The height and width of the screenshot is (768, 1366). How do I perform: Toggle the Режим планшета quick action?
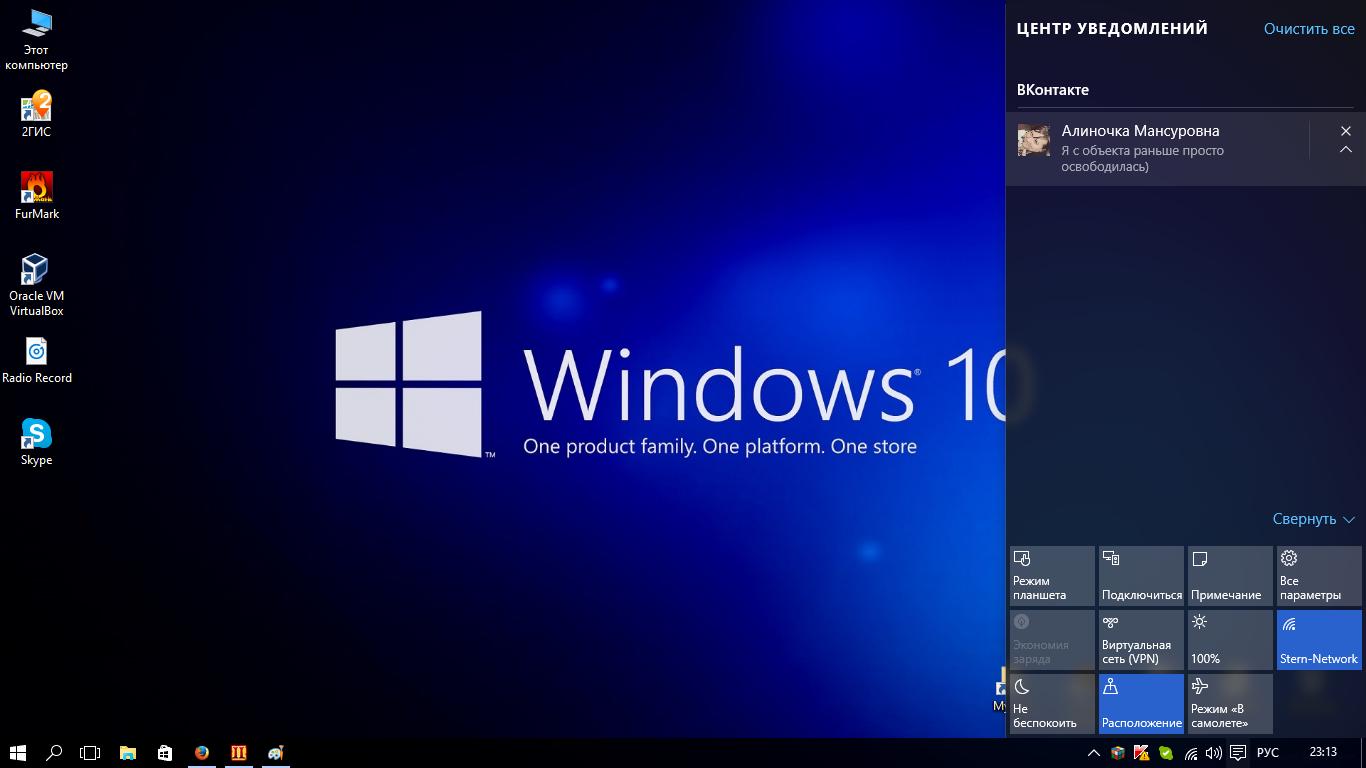(x=1052, y=576)
